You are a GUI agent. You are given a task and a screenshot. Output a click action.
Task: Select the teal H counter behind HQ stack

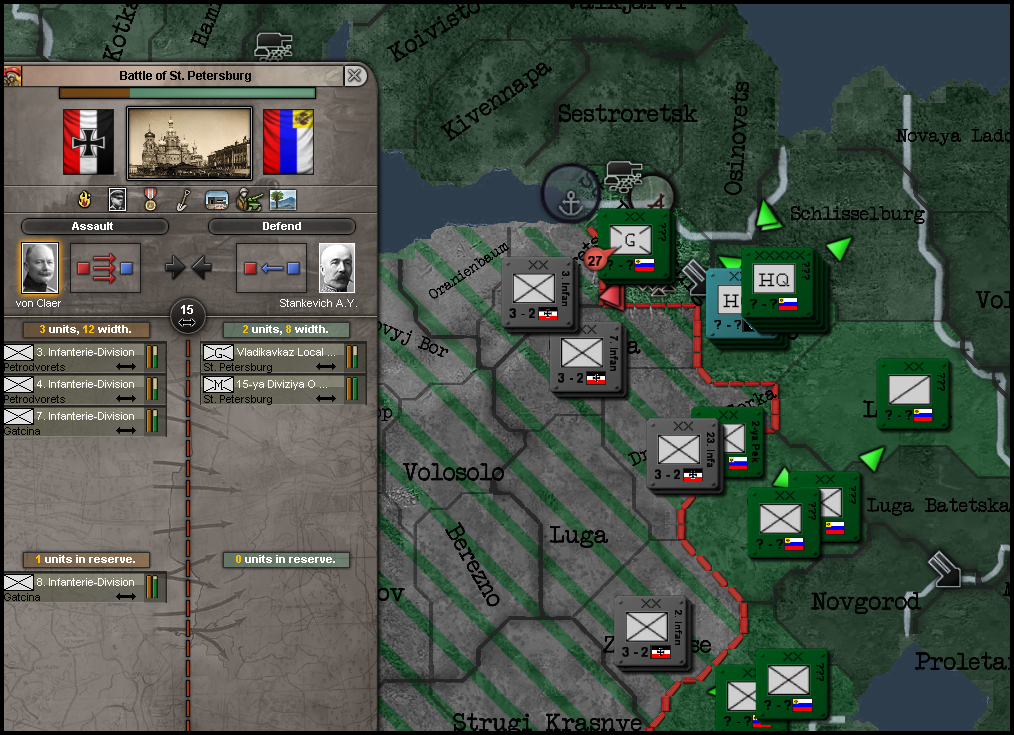click(724, 304)
